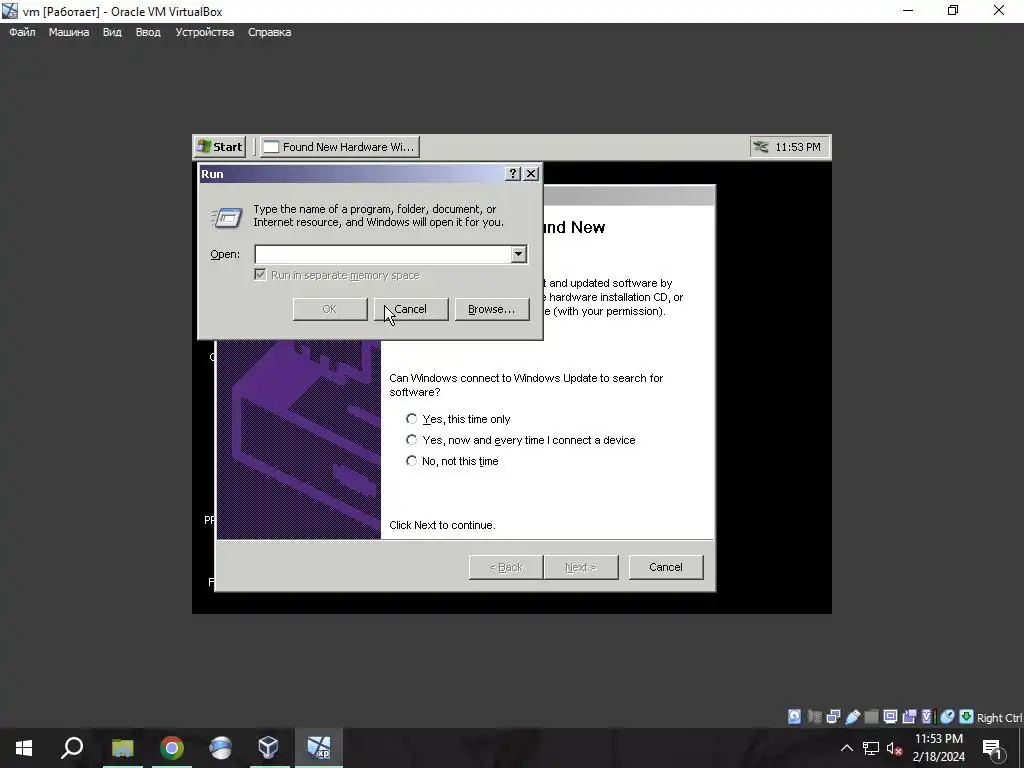Click Next in the hardware wizard

(581, 567)
